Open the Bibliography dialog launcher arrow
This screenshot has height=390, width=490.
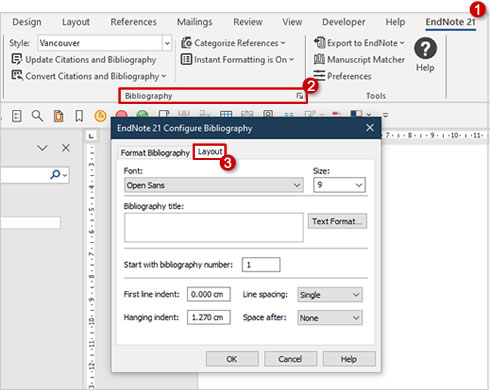point(300,96)
